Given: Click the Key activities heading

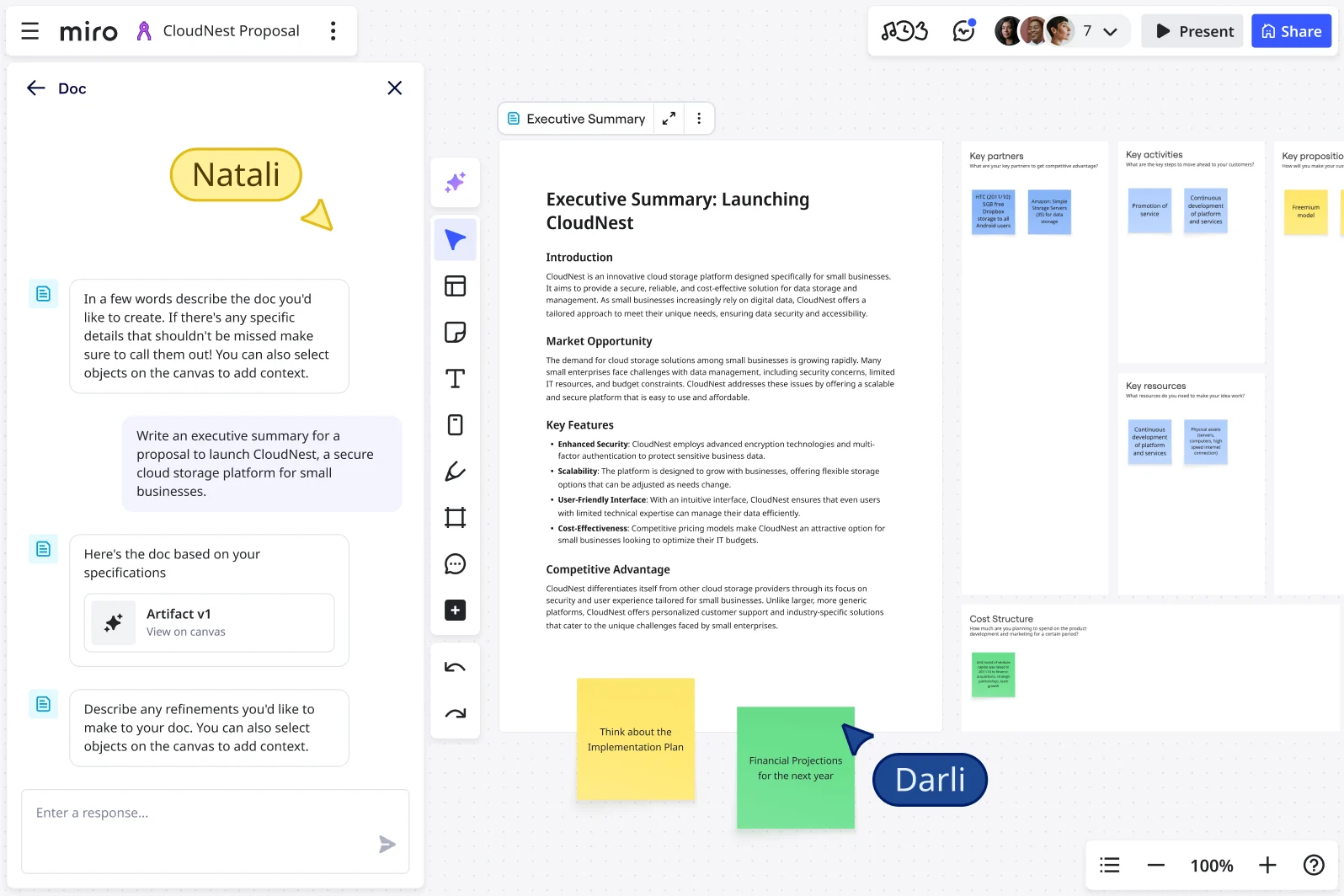Looking at the screenshot, I should click(x=1154, y=155).
